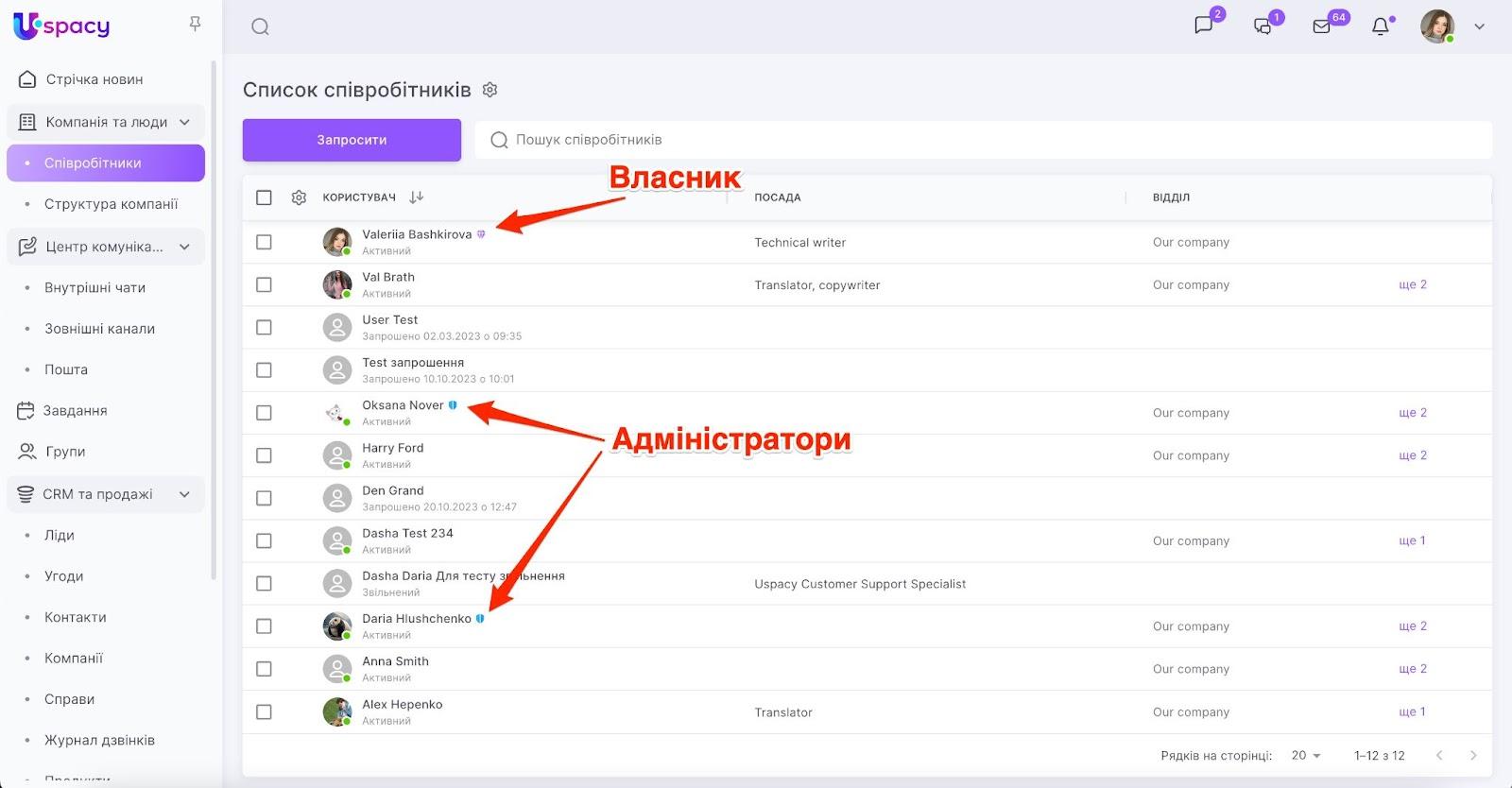
Task: Open Структура компанії in sidebar
Action: tap(111, 204)
